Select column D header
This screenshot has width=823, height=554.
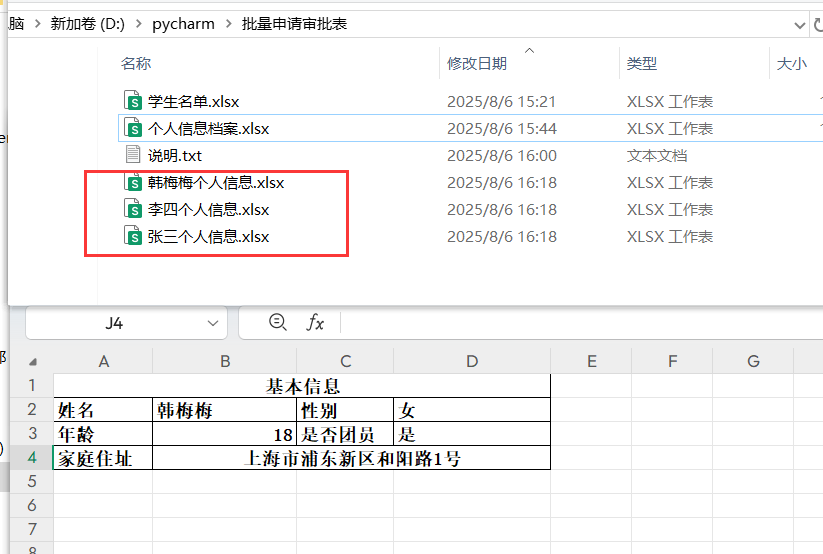point(472,361)
